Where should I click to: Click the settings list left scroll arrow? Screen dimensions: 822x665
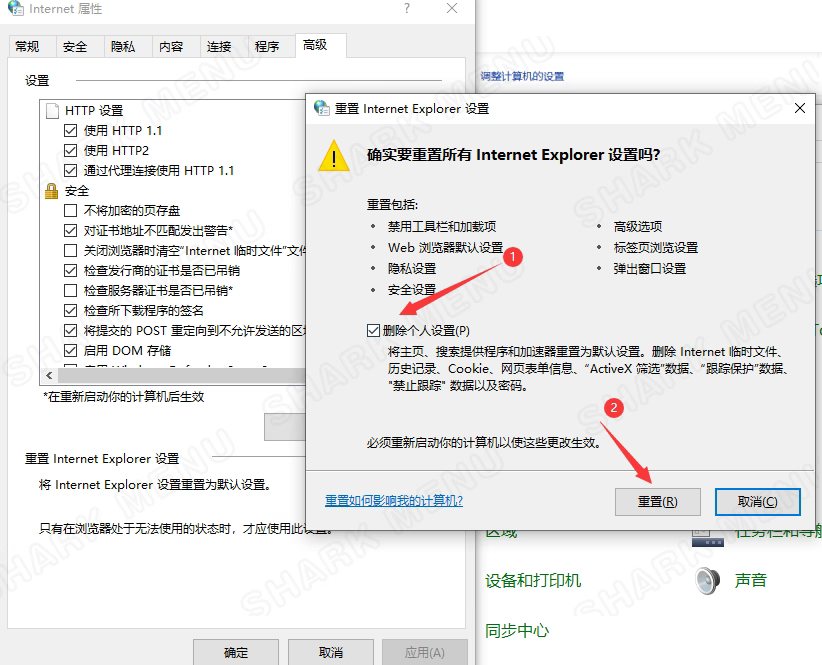pos(49,375)
